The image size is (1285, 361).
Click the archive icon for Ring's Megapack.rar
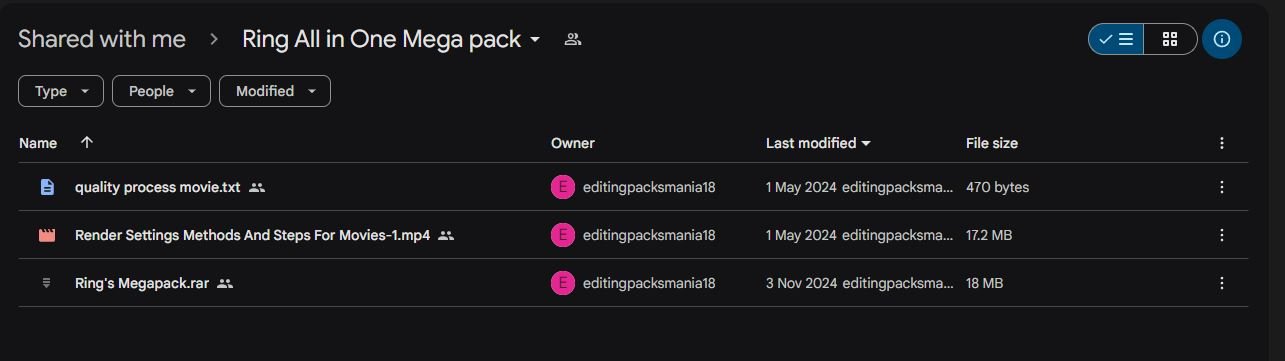click(47, 283)
